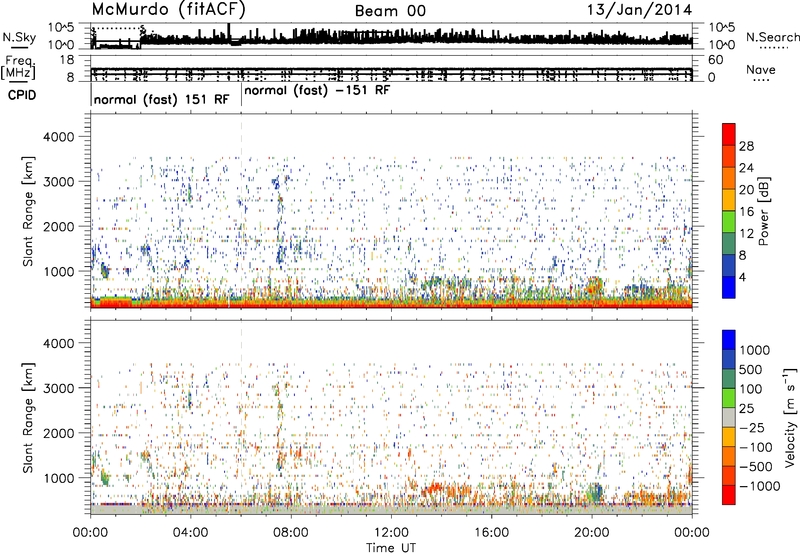The height and width of the screenshot is (554, 800).
Task: Click the 'Power [dB]' colorbar title
Action: point(764,212)
